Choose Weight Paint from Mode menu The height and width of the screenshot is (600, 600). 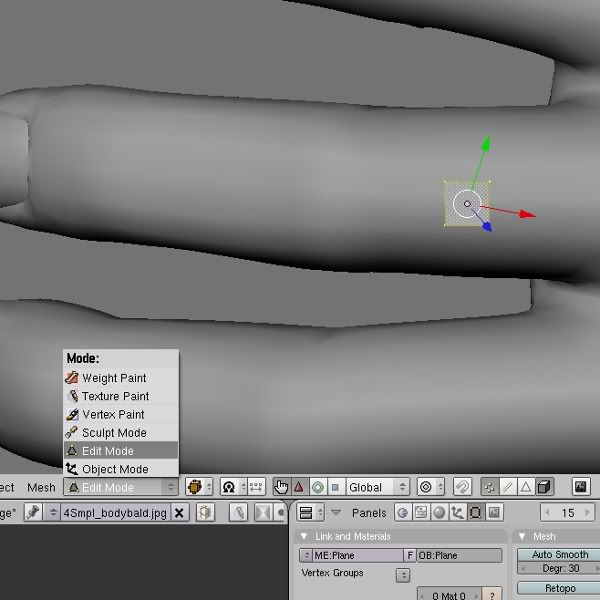tap(121, 378)
